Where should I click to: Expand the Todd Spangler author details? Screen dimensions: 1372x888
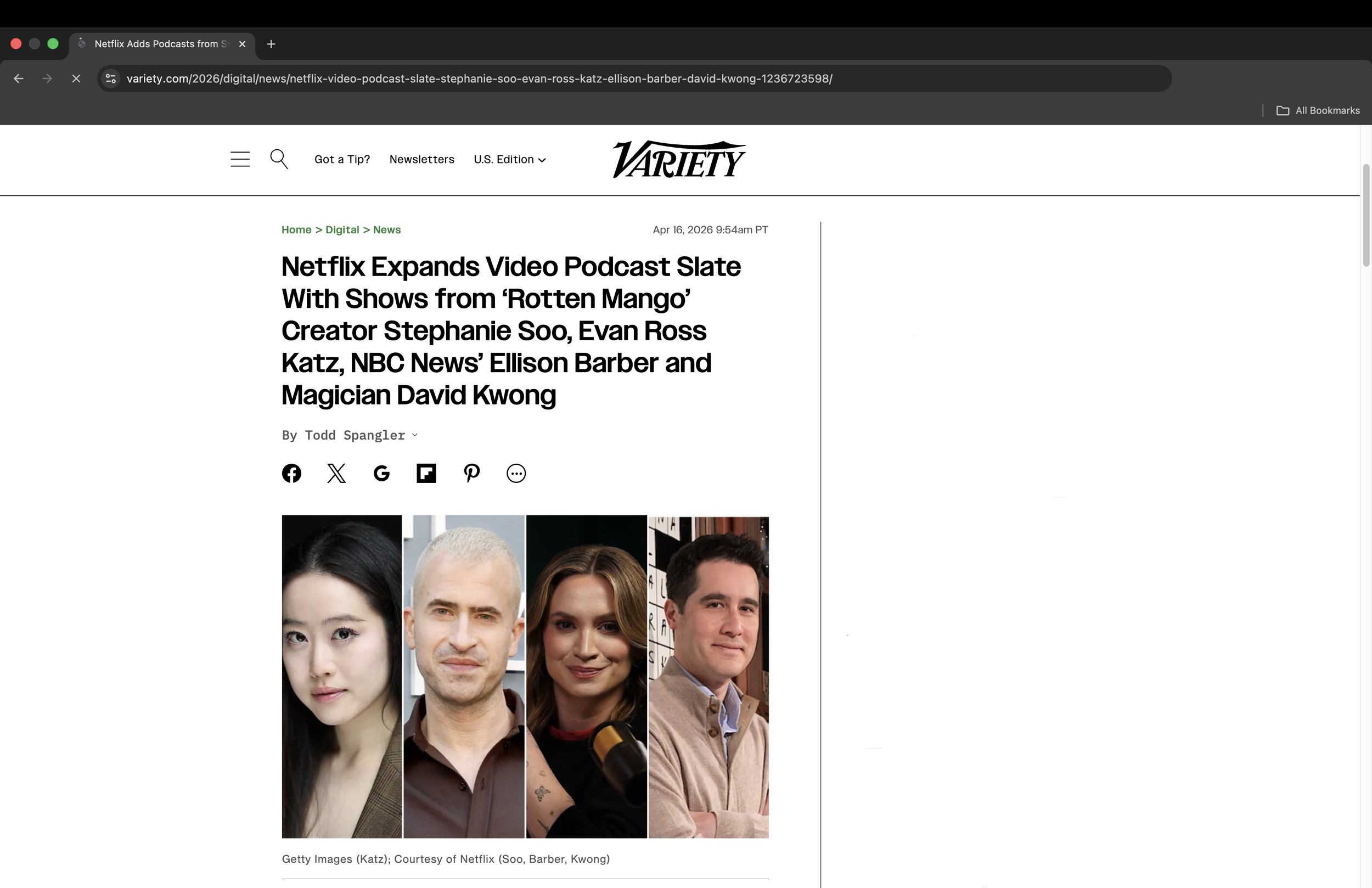[414, 435]
